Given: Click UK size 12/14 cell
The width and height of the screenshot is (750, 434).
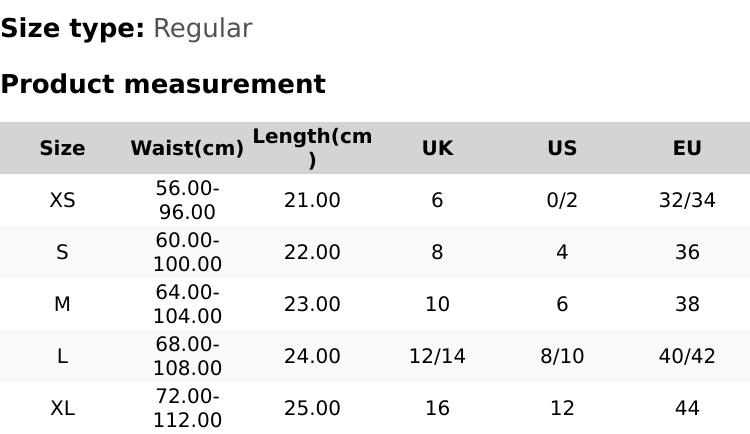Looking at the screenshot, I should pos(437,356).
